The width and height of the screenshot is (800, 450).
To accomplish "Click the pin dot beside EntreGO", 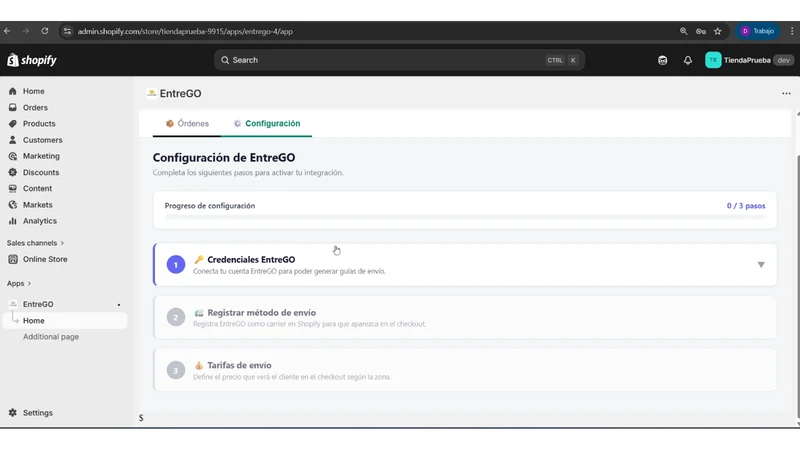I will [x=119, y=305].
